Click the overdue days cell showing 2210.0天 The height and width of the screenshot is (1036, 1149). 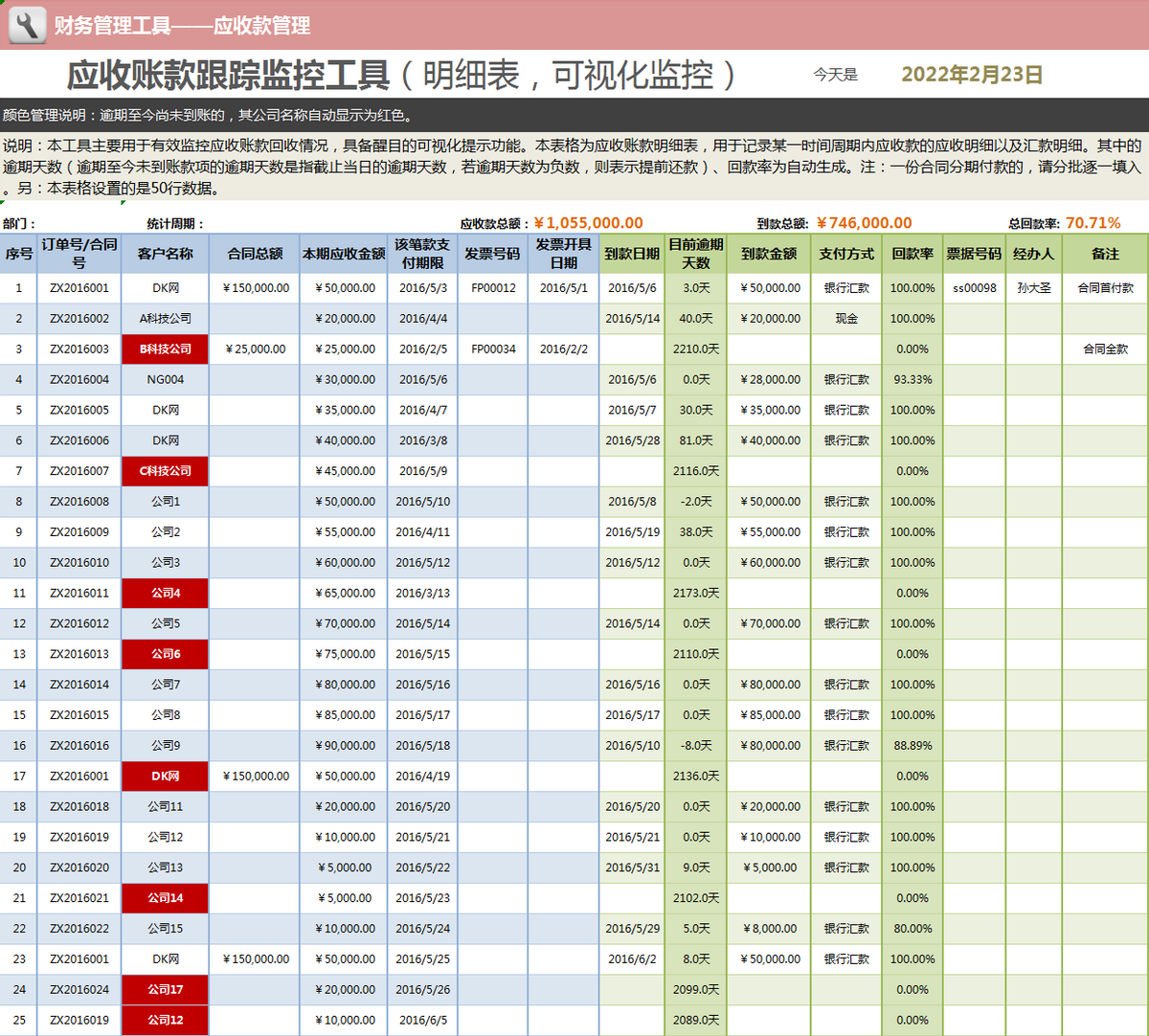[695, 349]
